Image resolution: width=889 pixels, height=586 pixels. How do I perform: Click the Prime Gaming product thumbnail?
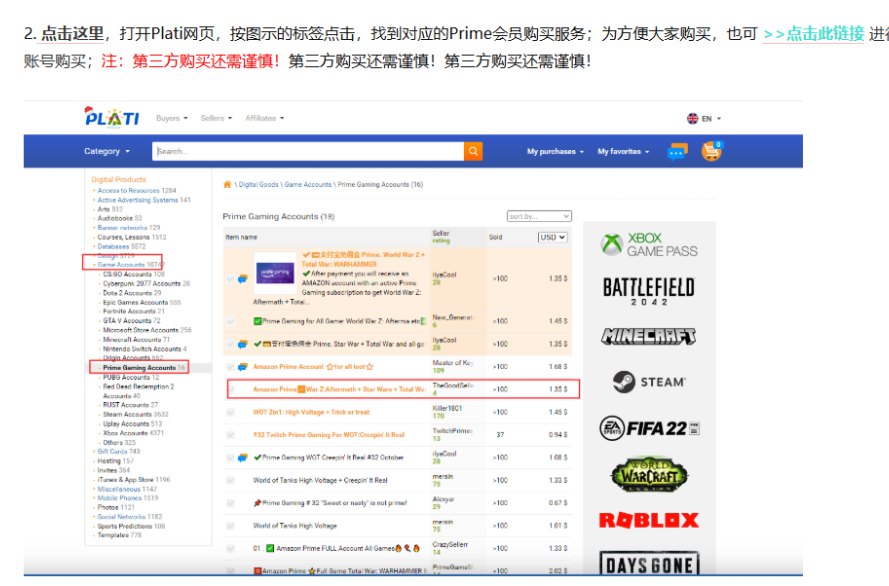tap(275, 273)
